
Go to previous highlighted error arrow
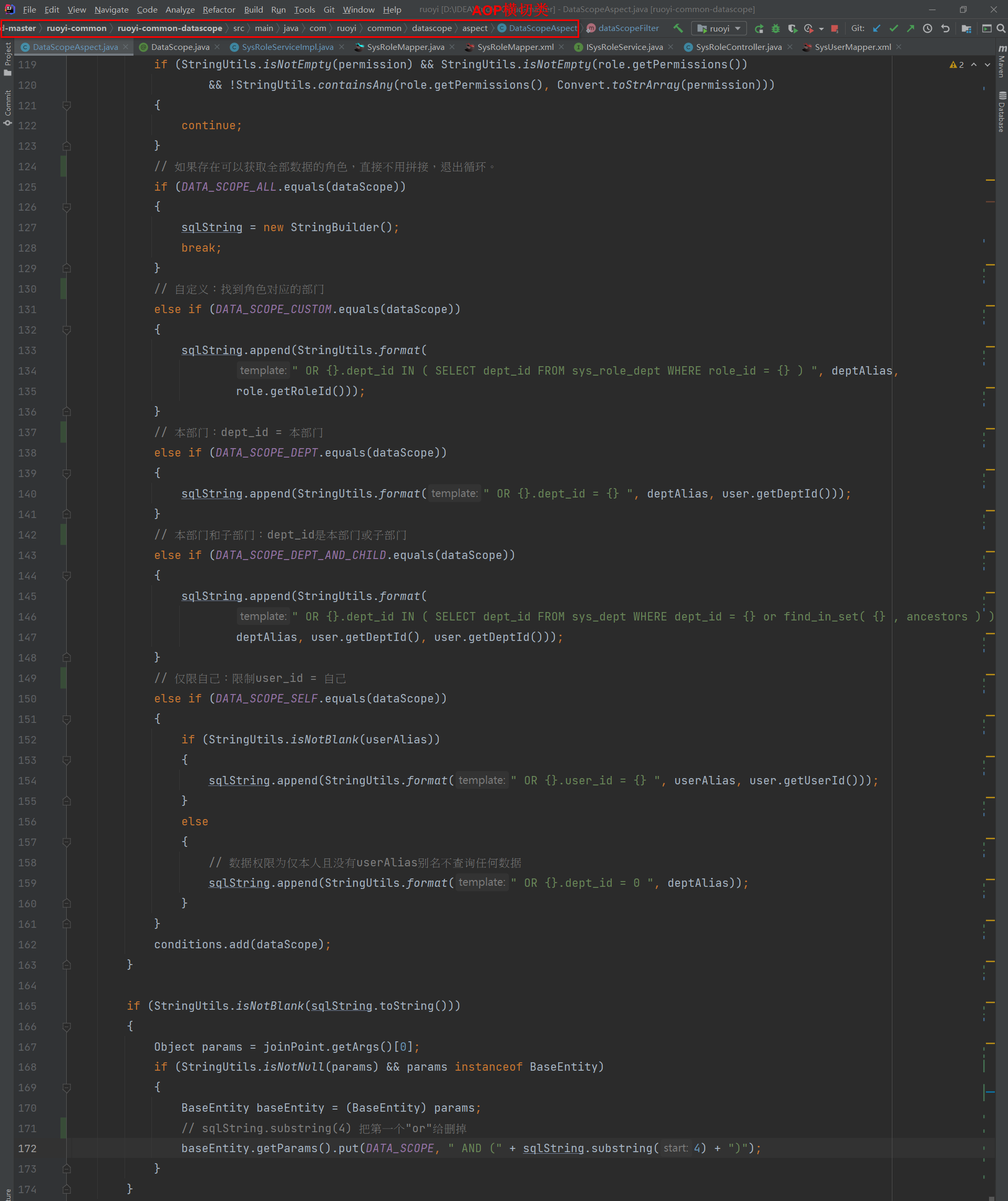click(974, 65)
